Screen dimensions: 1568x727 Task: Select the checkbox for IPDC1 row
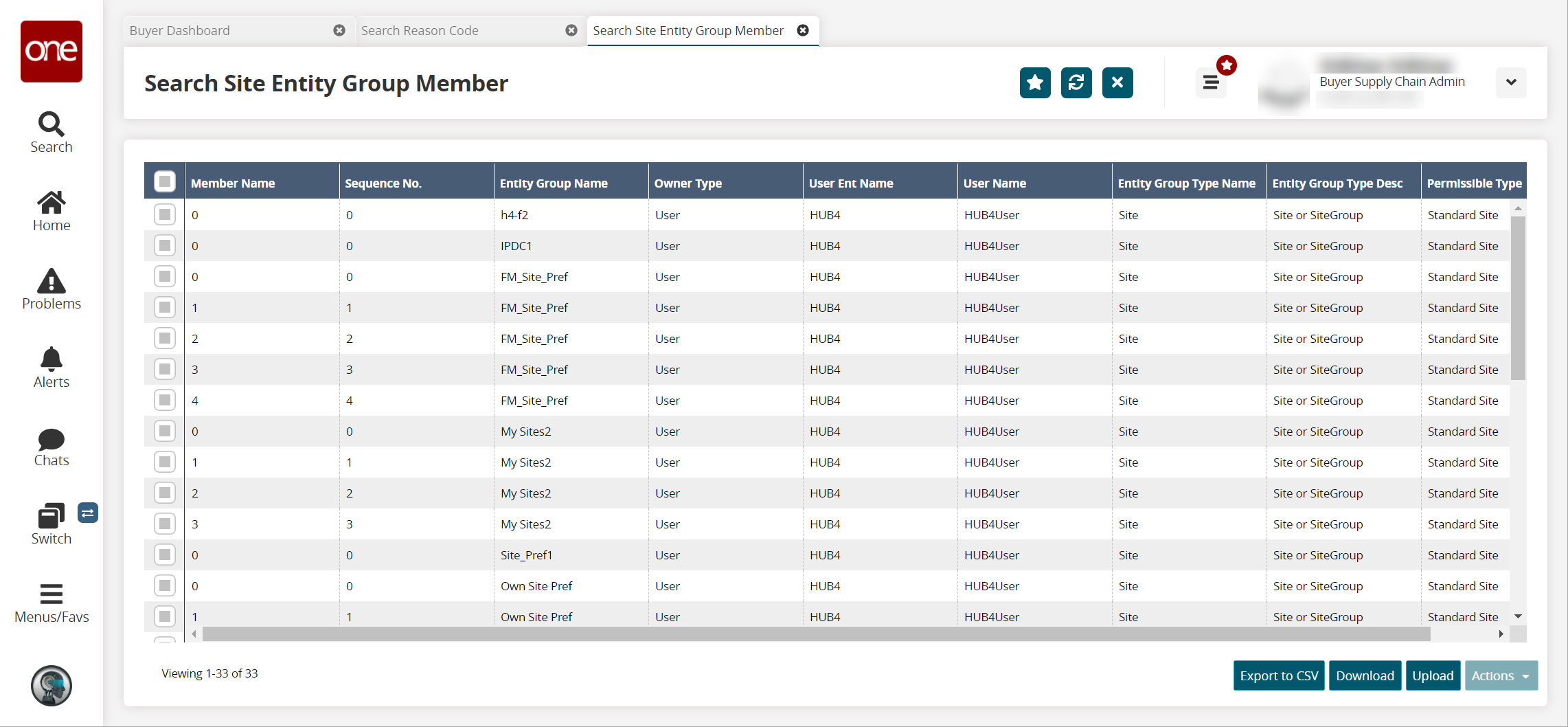pyautogui.click(x=165, y=246)
